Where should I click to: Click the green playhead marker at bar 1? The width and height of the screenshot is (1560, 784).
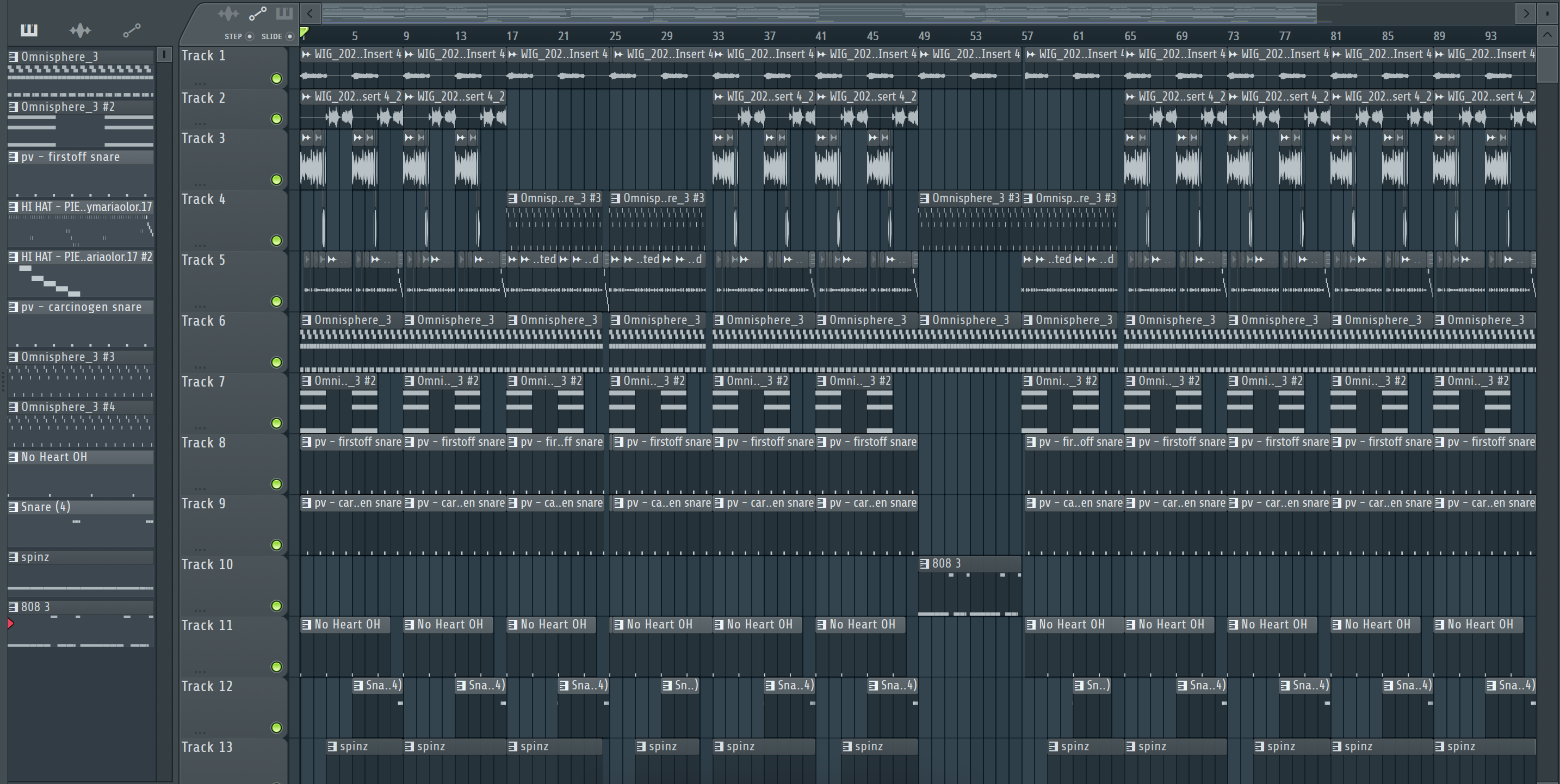click(304, 33)
